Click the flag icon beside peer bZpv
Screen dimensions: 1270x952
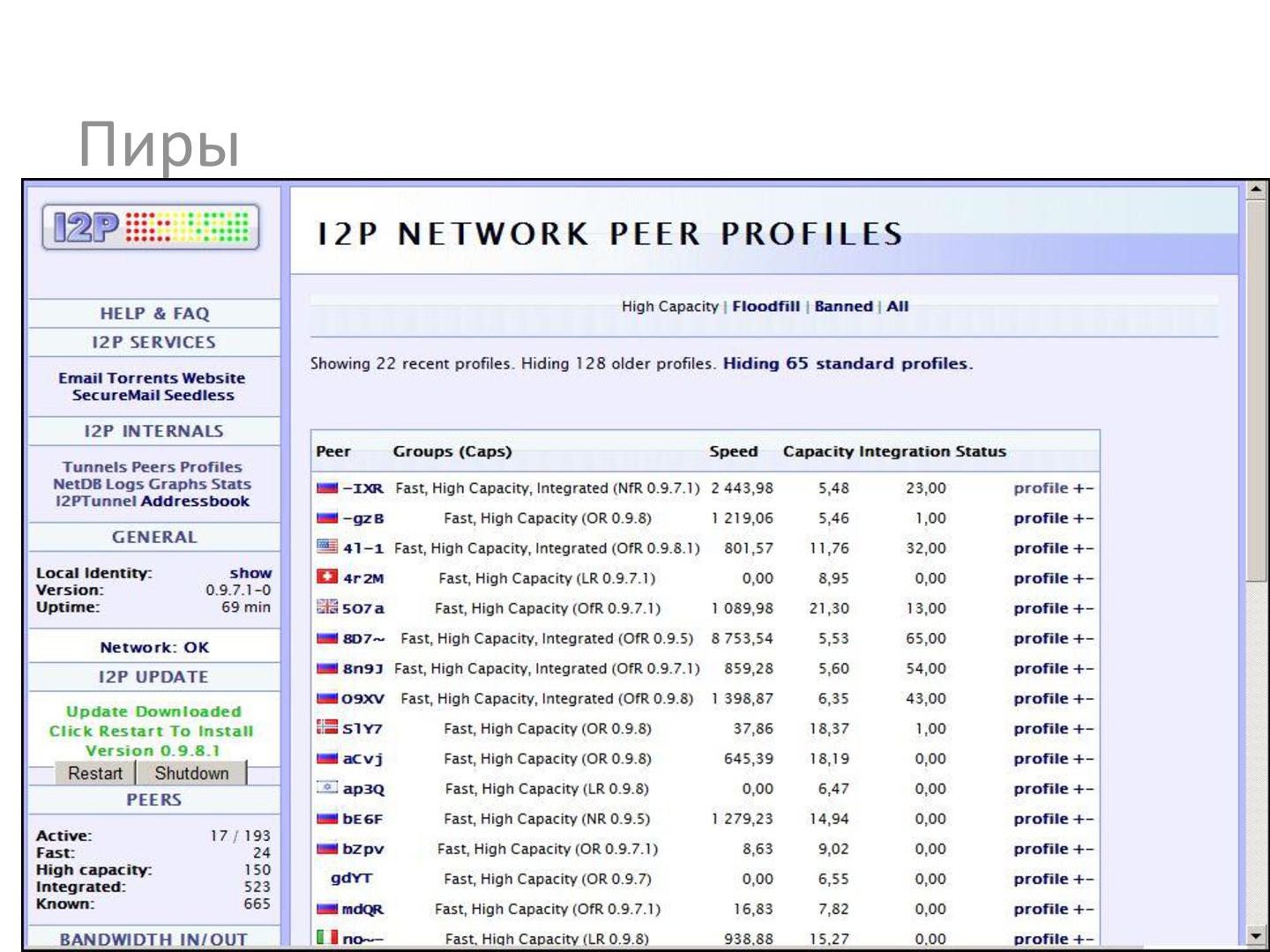click(x=327, y=848)
